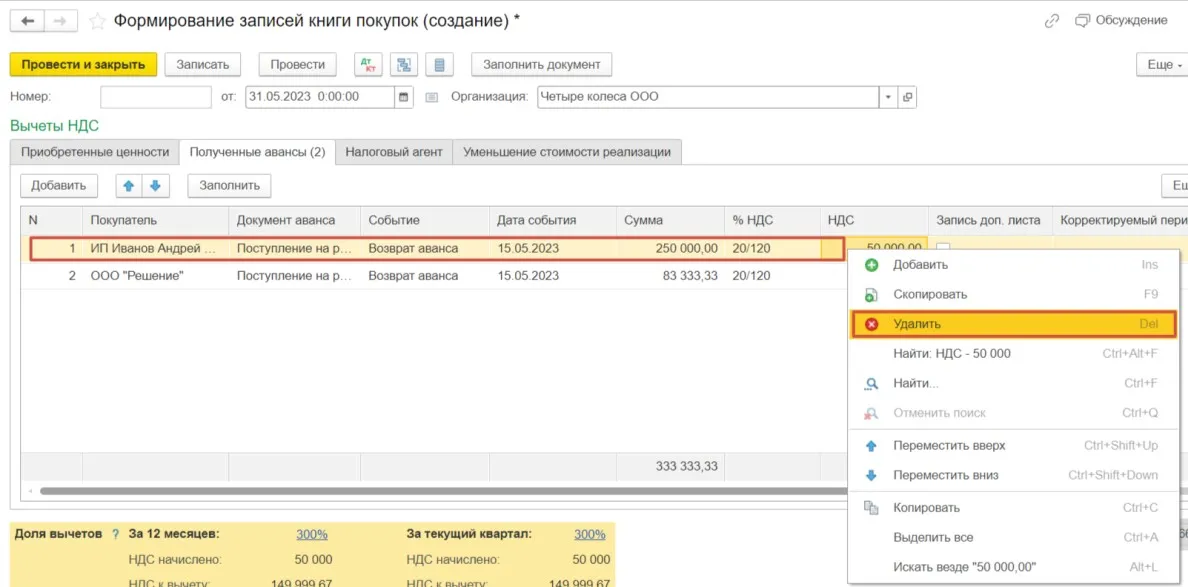1188x587 pixels.
Task: Open the 300% link for 12 months
Action: pyautogui.click(x=311, y=534)
